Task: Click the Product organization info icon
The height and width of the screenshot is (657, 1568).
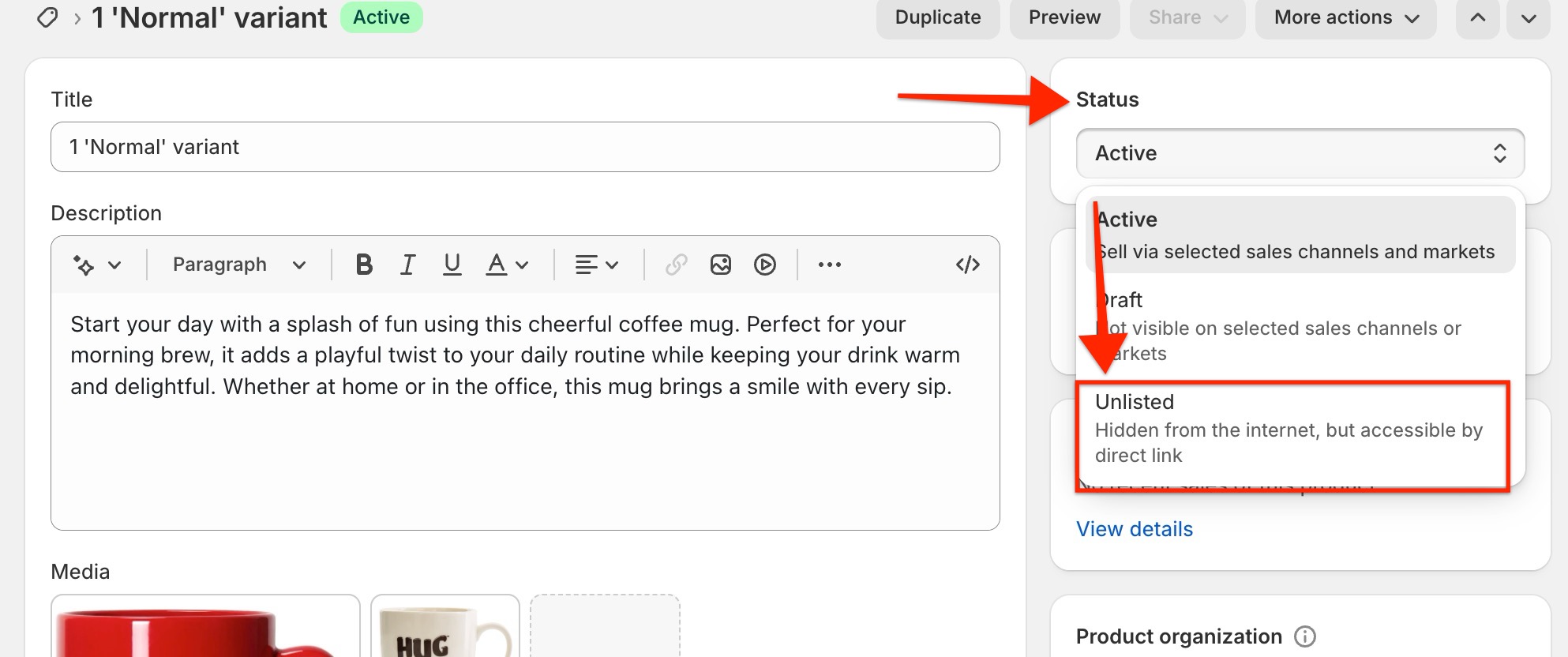Action: (1305, 636)
